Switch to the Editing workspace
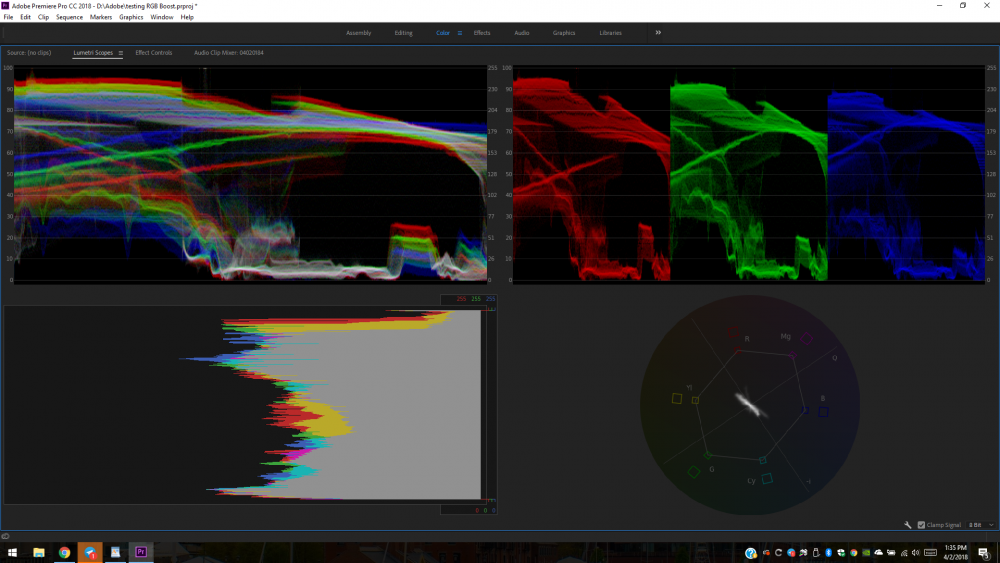1000x563 pixels. (x=403, y=33)
